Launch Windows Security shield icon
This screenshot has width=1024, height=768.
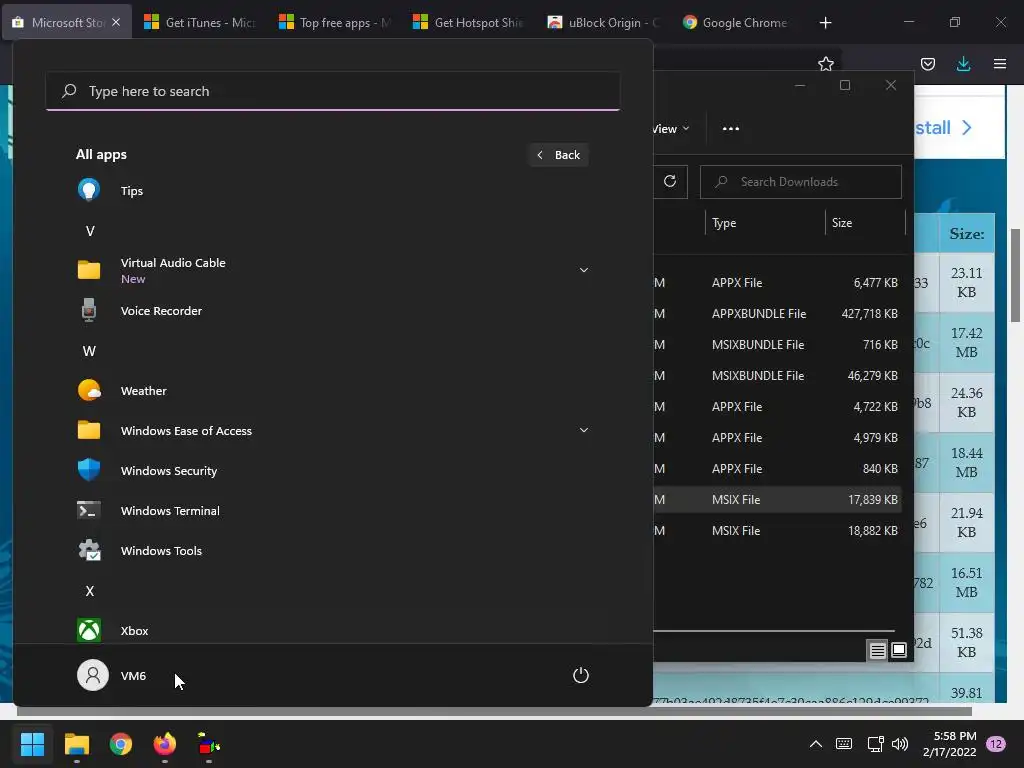click(x=89, y=470)
